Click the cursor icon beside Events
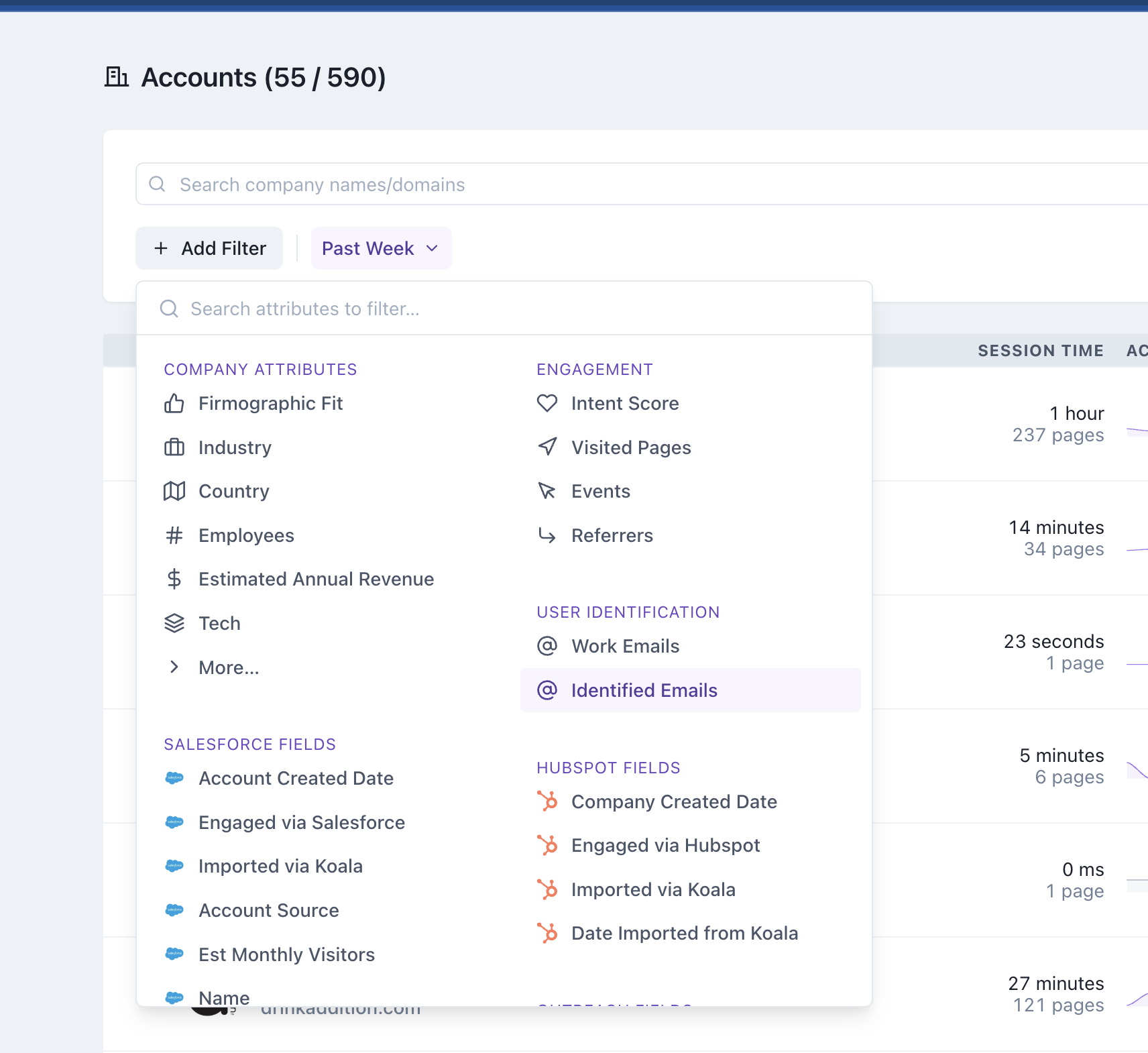The image size is (1148, 1053). coord(547,491)
